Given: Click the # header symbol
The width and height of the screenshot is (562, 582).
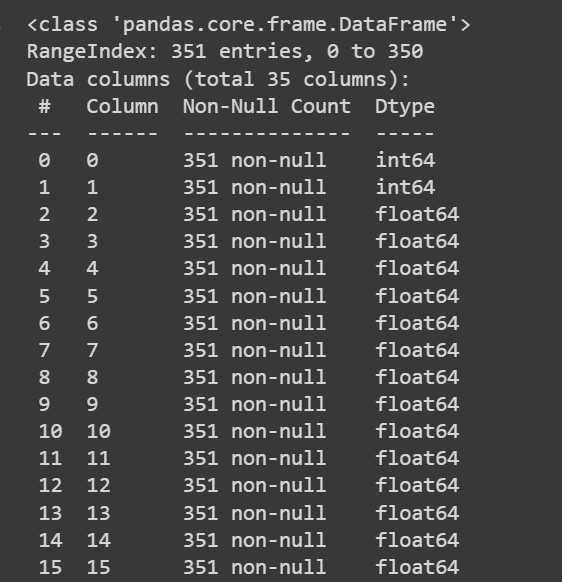Looking at the screenshot, I should point(45,107).
